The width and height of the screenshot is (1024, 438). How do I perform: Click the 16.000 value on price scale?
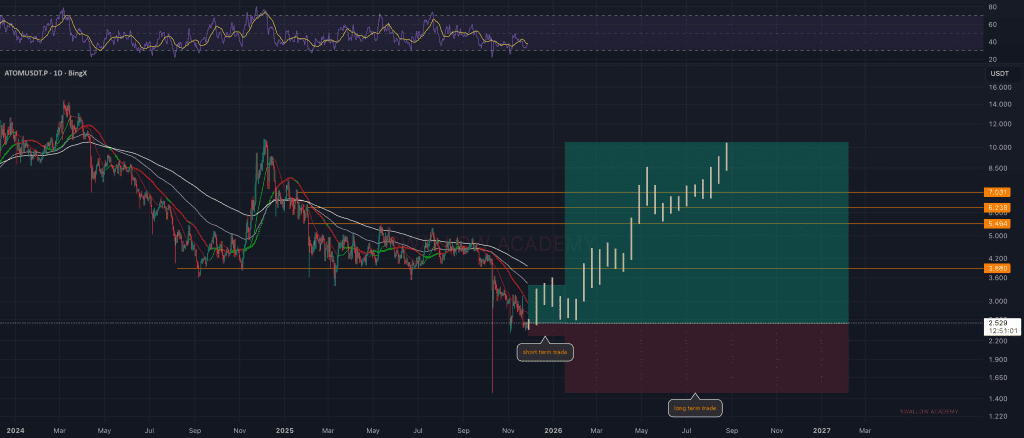pyautogui.click(x=997, y=87)
